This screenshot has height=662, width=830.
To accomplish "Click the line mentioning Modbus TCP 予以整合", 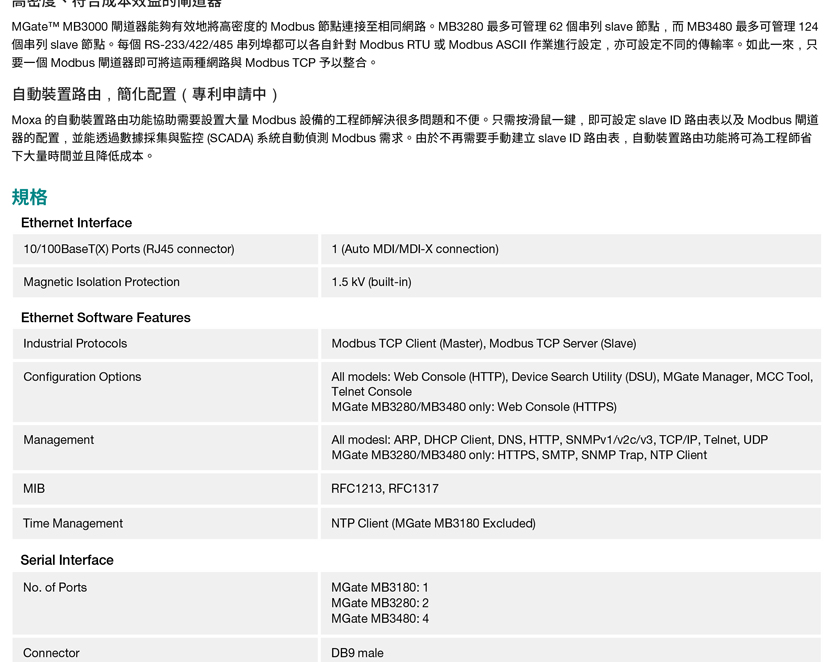I will [194, 62].
